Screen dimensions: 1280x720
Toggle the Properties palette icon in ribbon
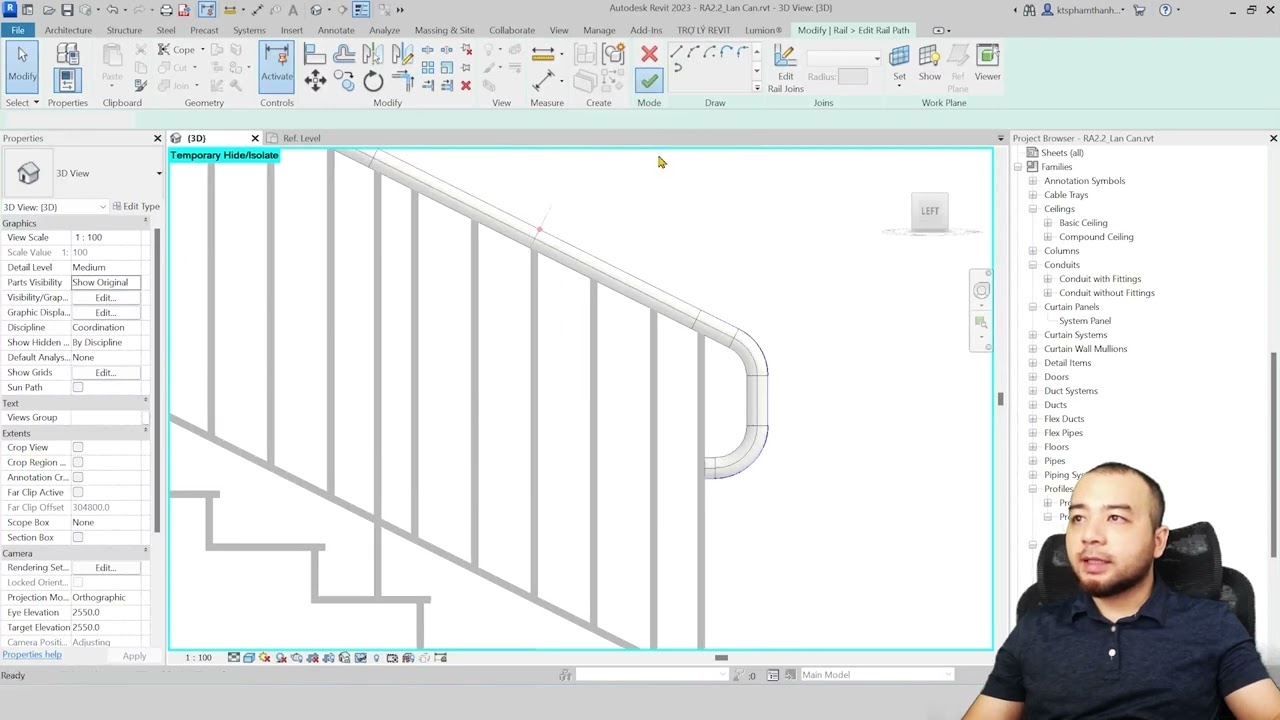pos(68,80)
